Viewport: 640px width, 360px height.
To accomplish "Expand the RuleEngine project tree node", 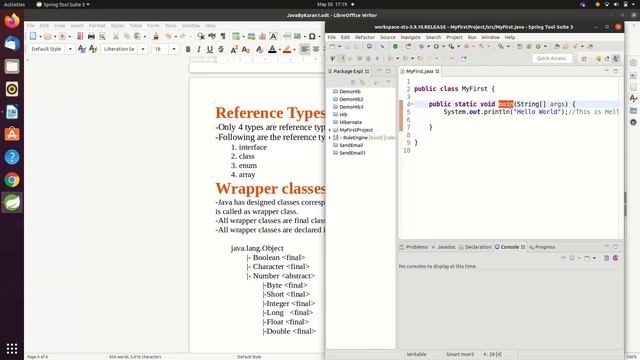I will (329, 138).
